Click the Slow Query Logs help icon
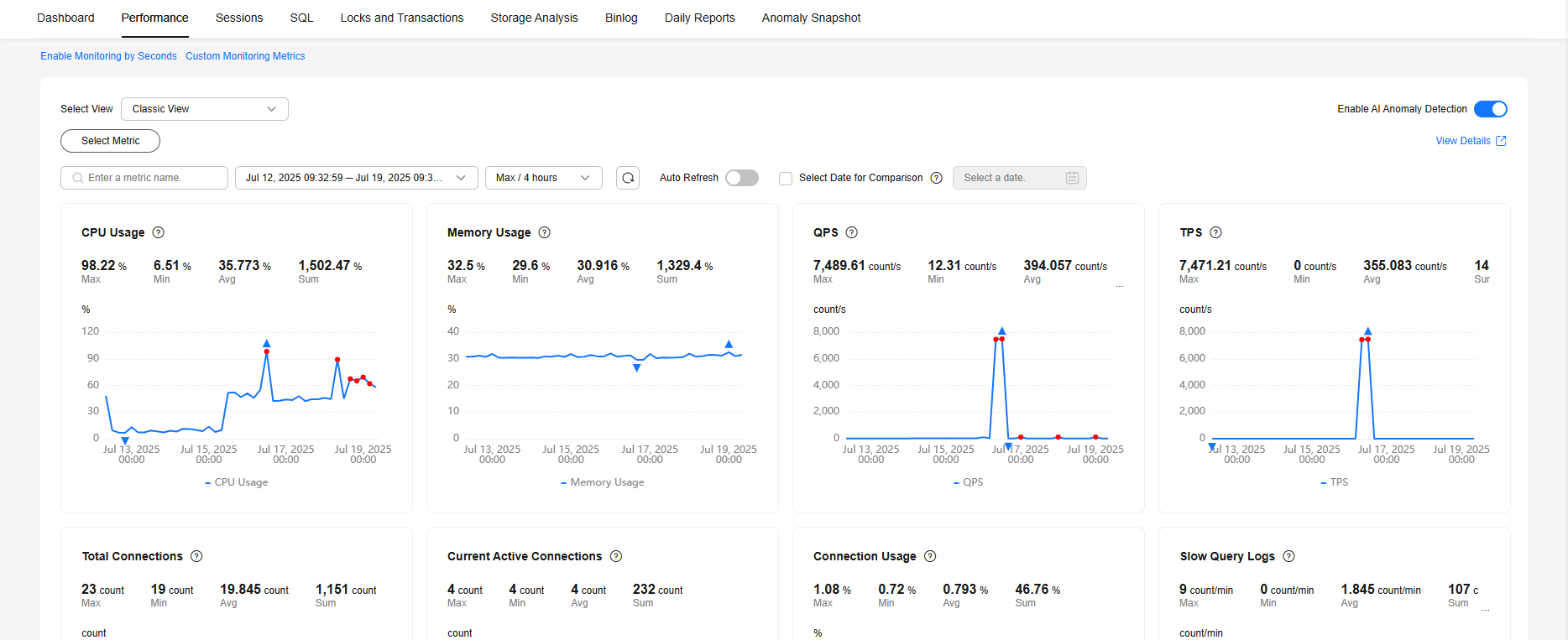 coord(1288,556)
